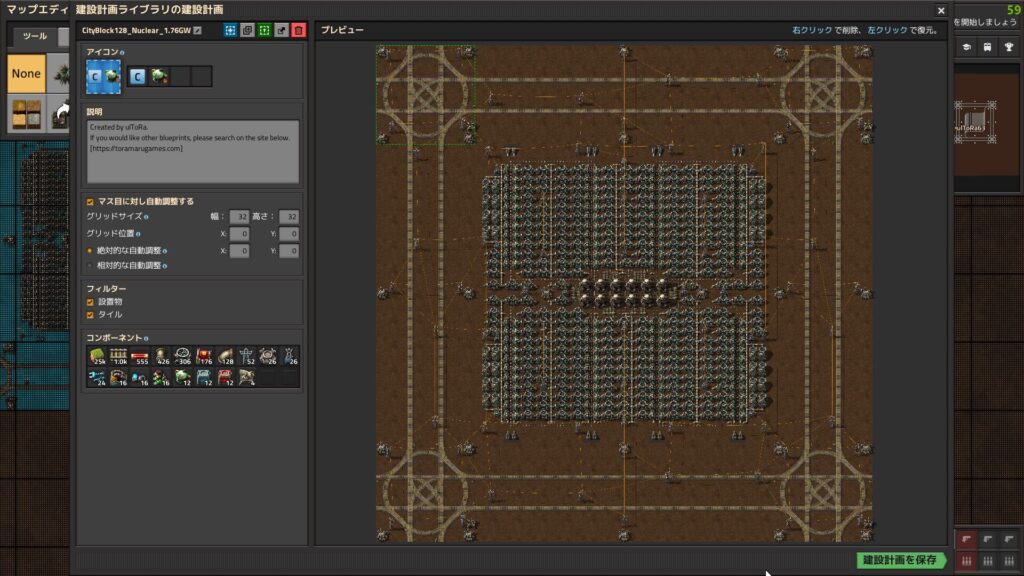Click the red chest component with count 12
1024x576 pixels.
(x=225, y=377)
